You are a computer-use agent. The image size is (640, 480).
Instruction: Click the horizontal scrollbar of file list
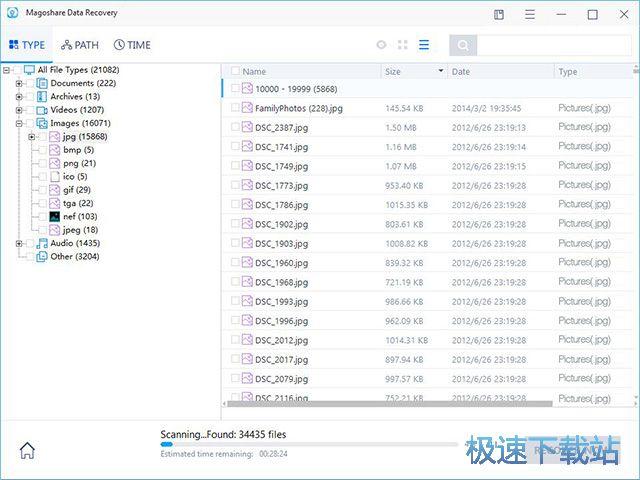click(390, 404)
